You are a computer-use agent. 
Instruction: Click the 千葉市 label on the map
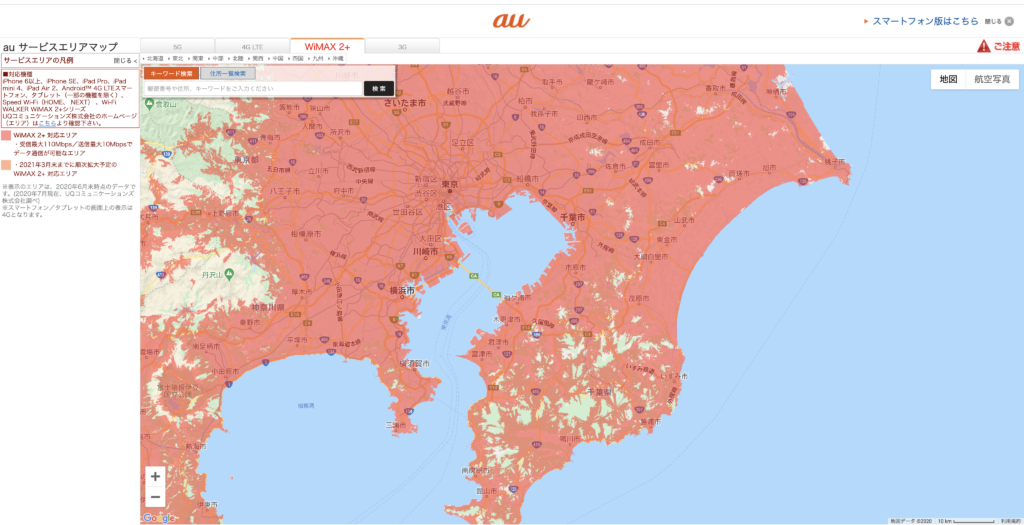pyautogui.click(x=575, y=217)
